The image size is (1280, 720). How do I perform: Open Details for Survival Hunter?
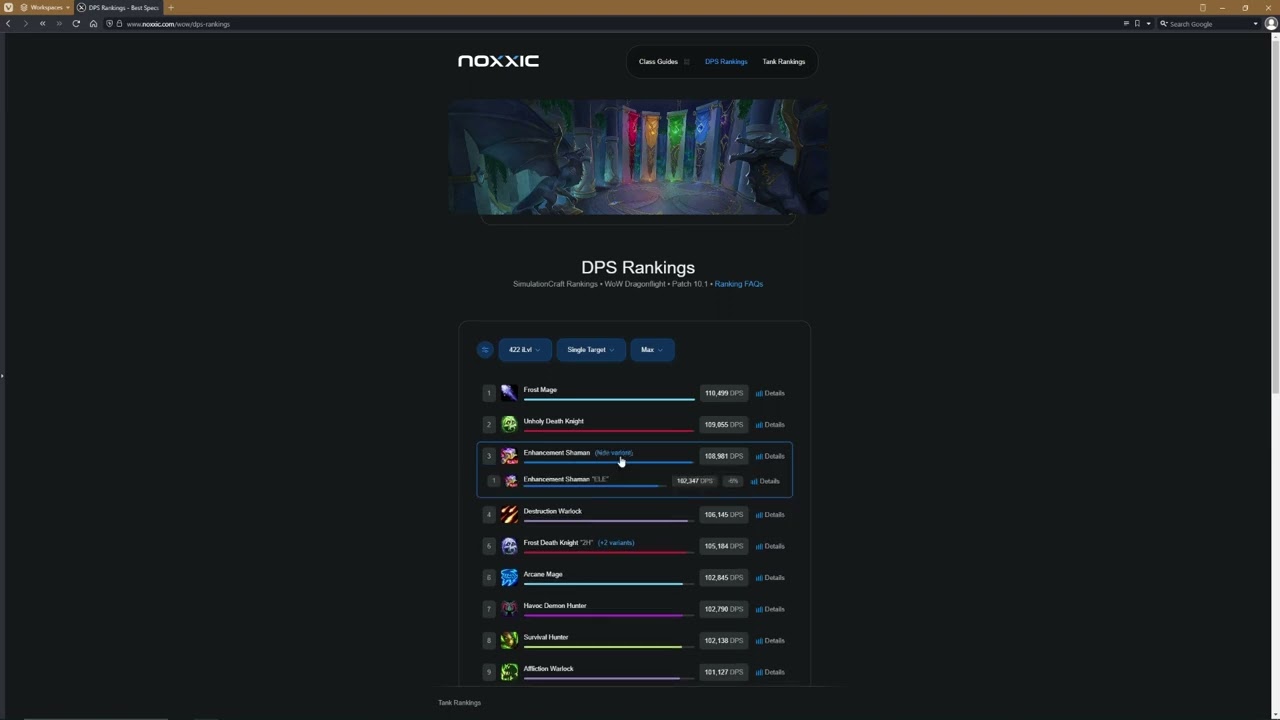point(770,640)
